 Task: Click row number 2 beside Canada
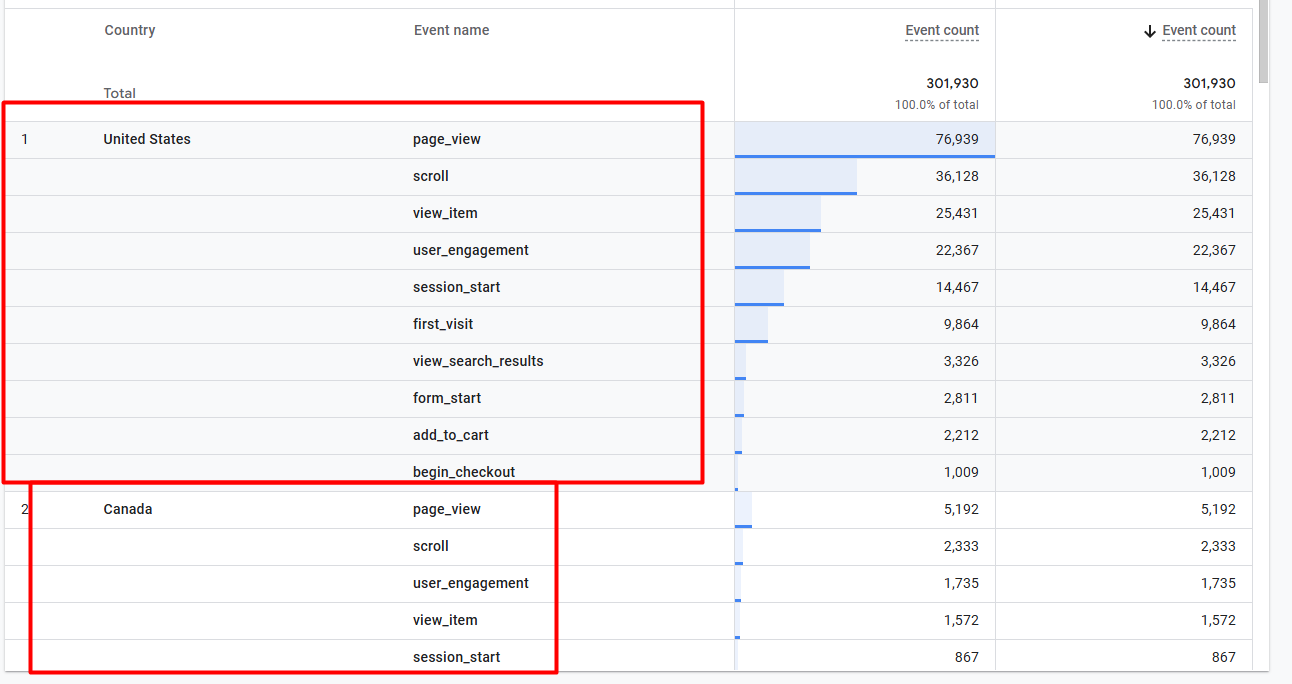25,509
